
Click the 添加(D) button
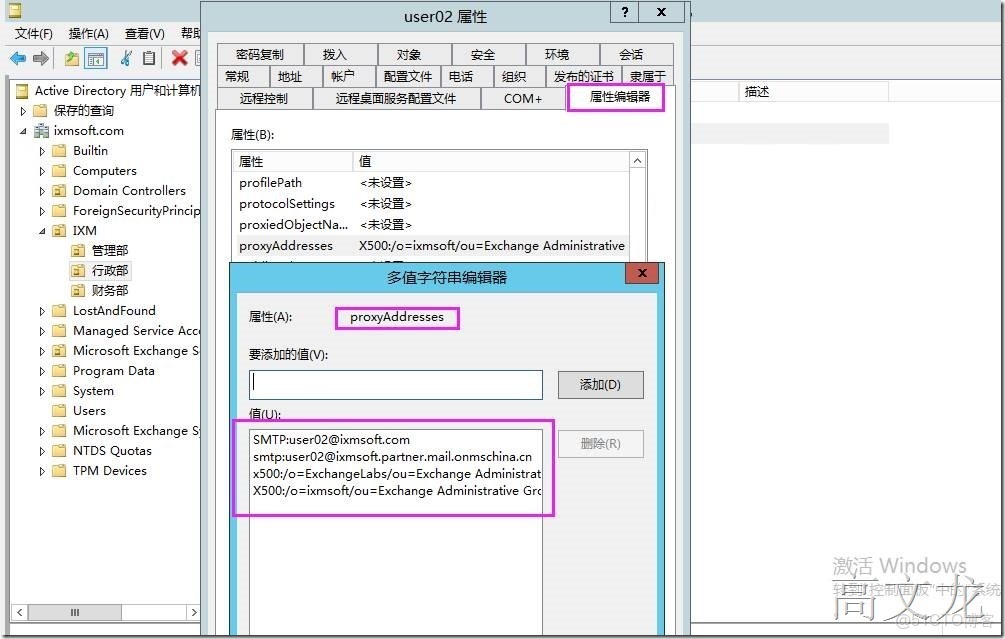600,384
